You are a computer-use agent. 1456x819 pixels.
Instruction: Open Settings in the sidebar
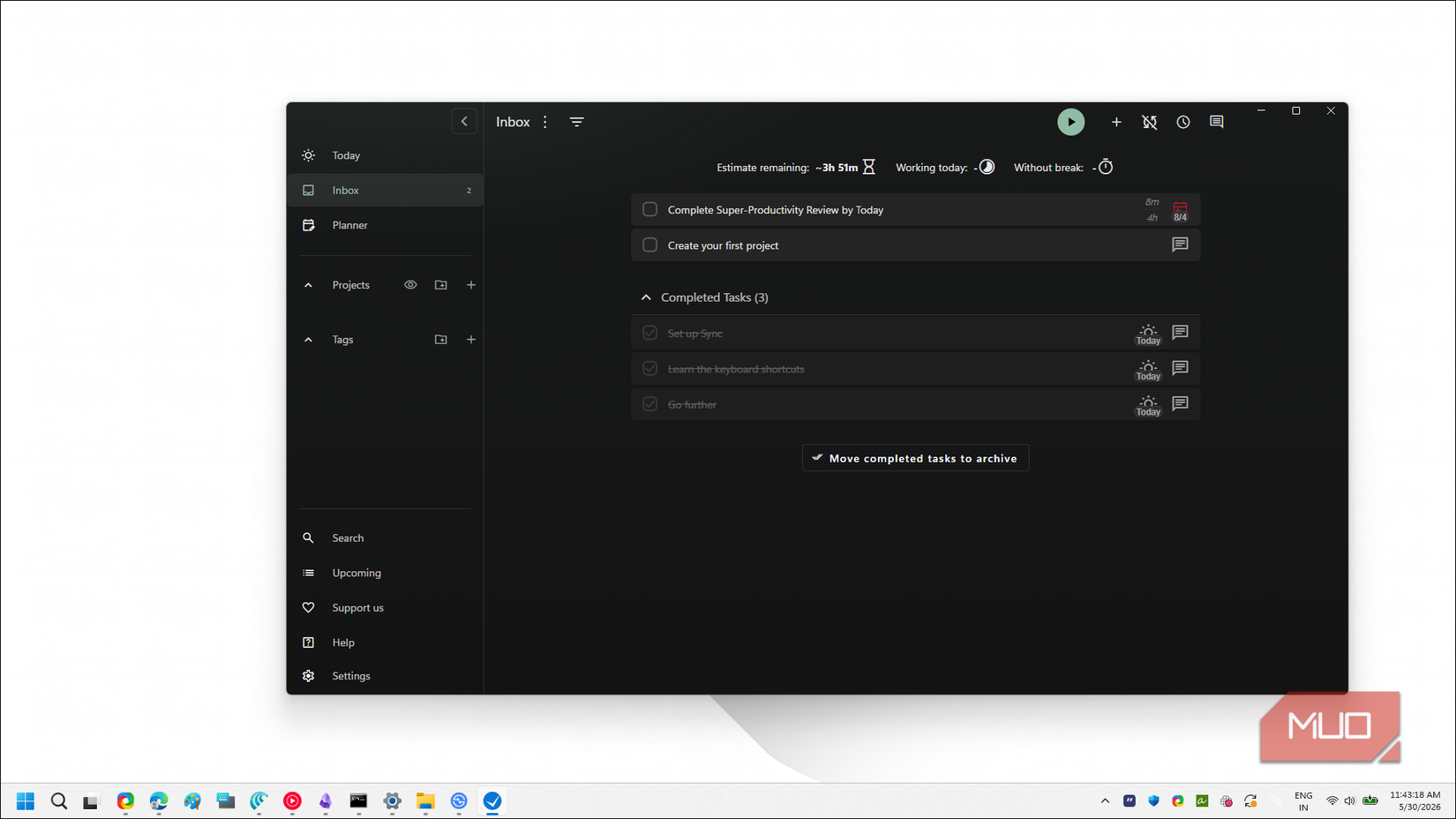point(385,676)
